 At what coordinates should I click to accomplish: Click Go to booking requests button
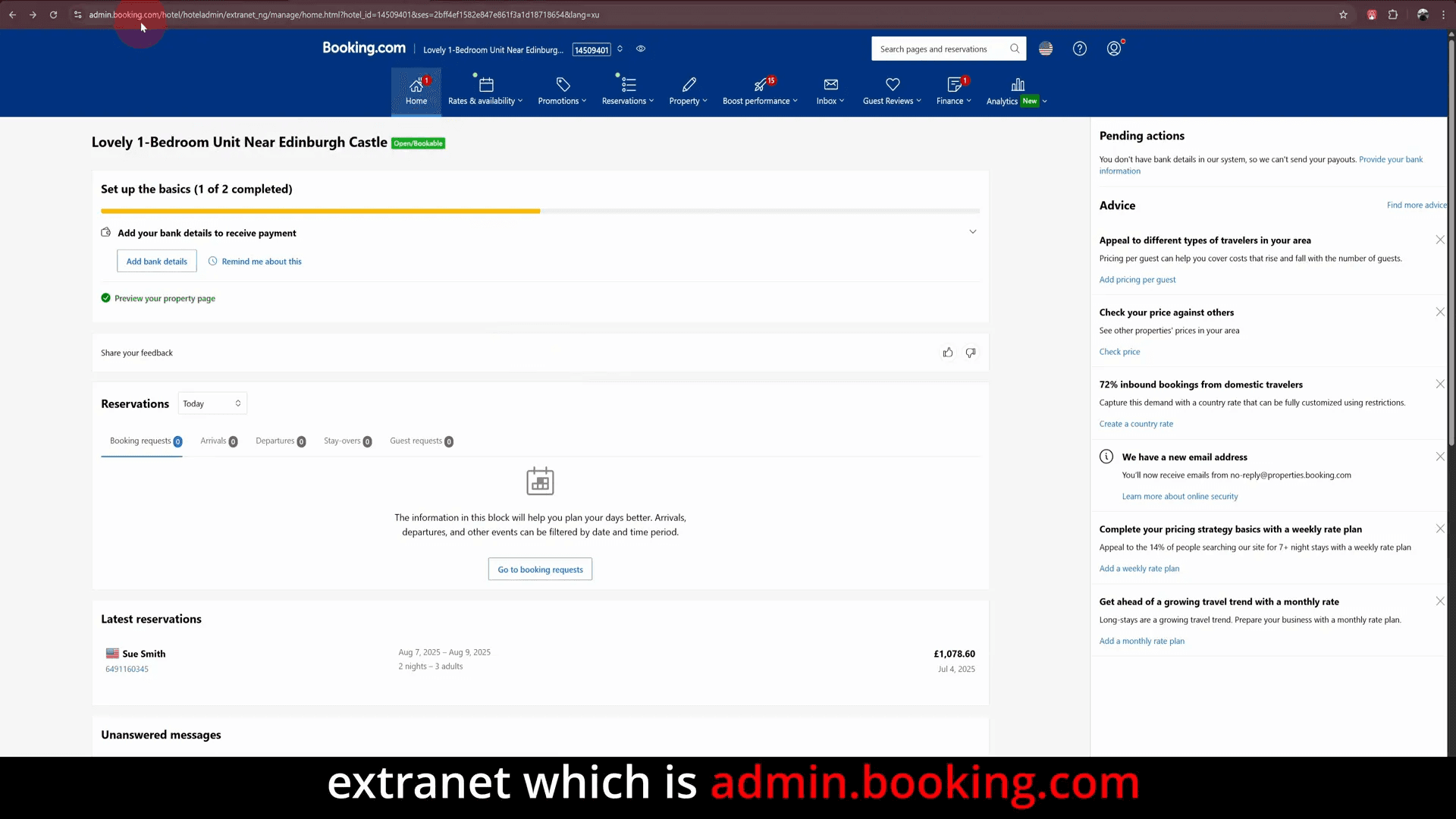pos(540,570)
